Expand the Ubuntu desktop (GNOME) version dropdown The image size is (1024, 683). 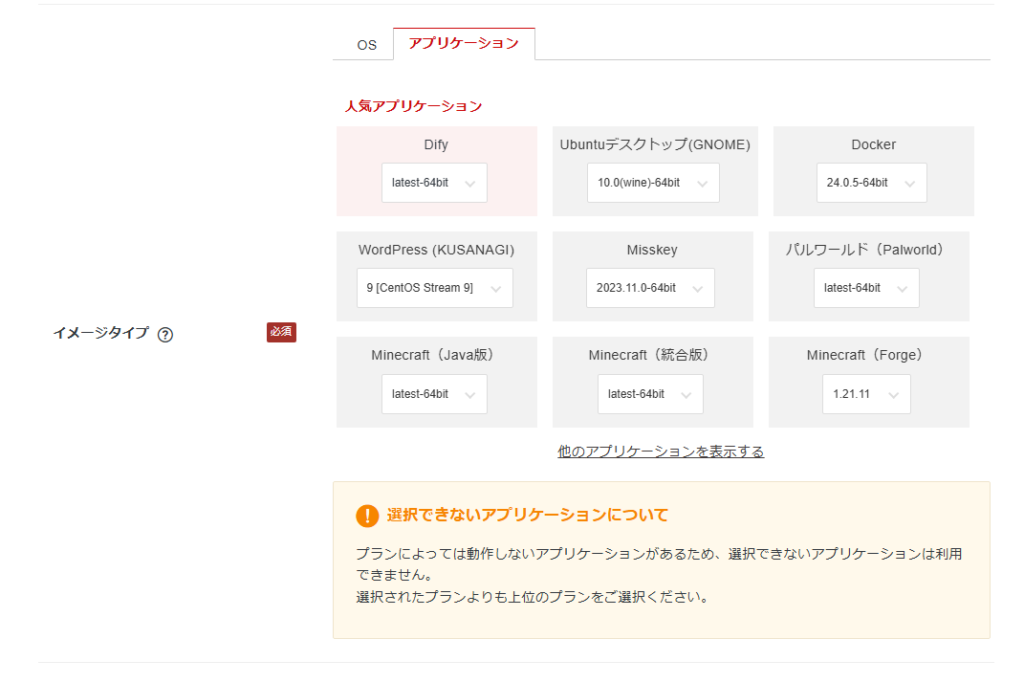[652, 183]
